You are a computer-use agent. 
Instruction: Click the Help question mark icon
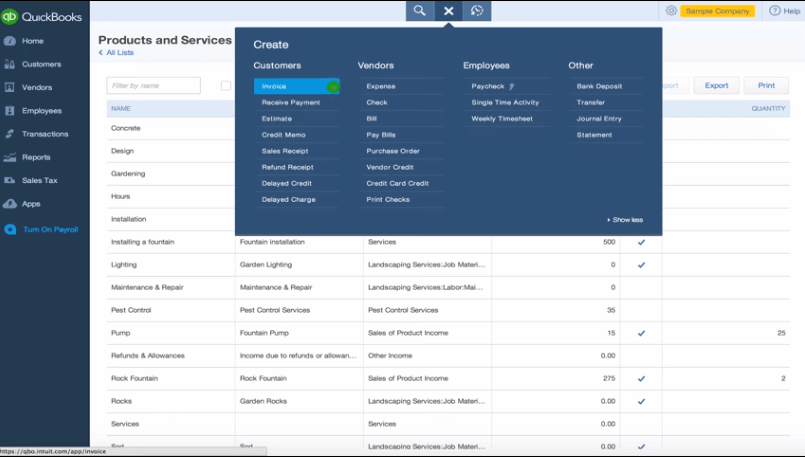[774, 10]
